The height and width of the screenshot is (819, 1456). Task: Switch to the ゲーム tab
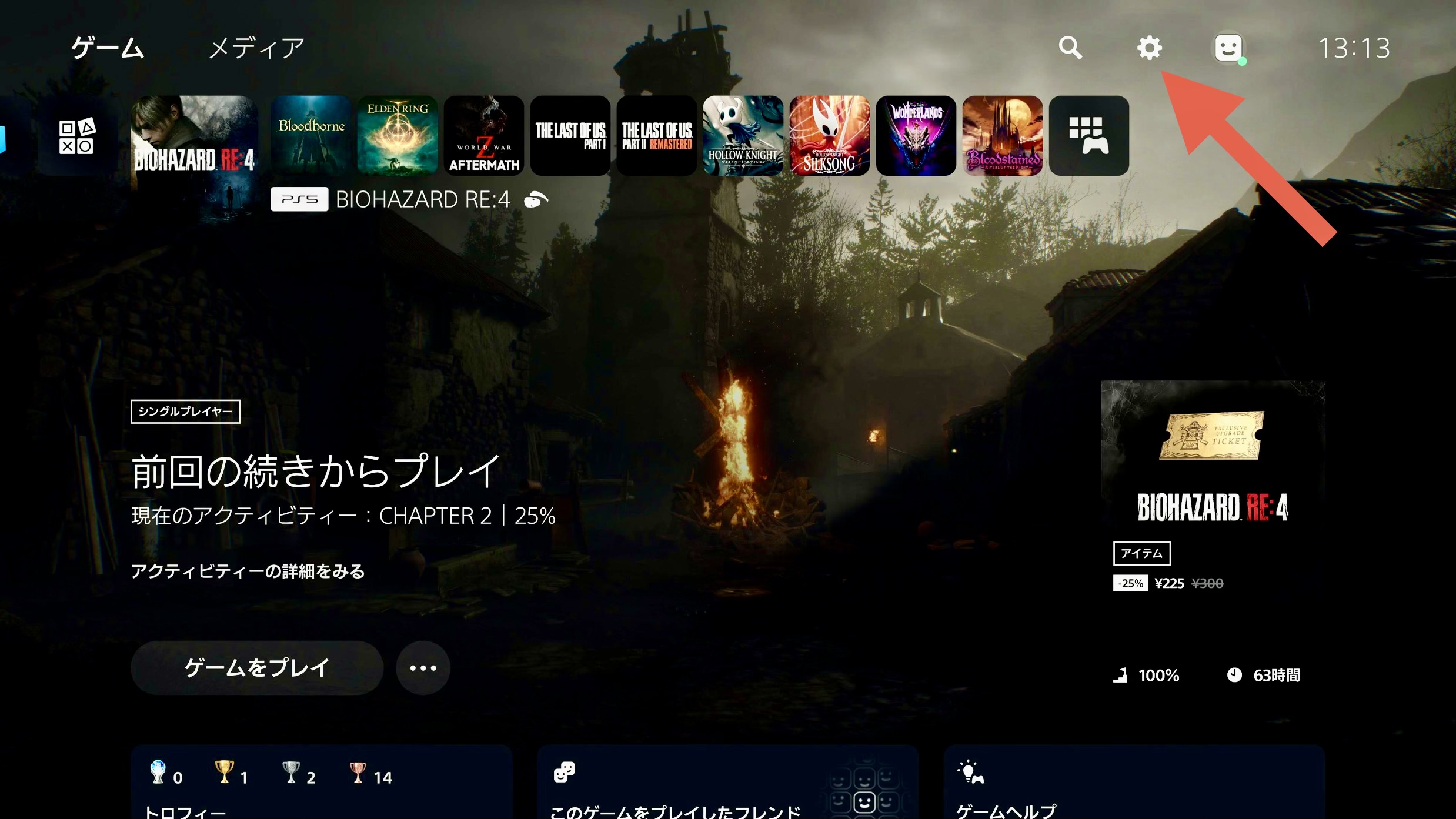pyautogui.click(x=108, y=48)
